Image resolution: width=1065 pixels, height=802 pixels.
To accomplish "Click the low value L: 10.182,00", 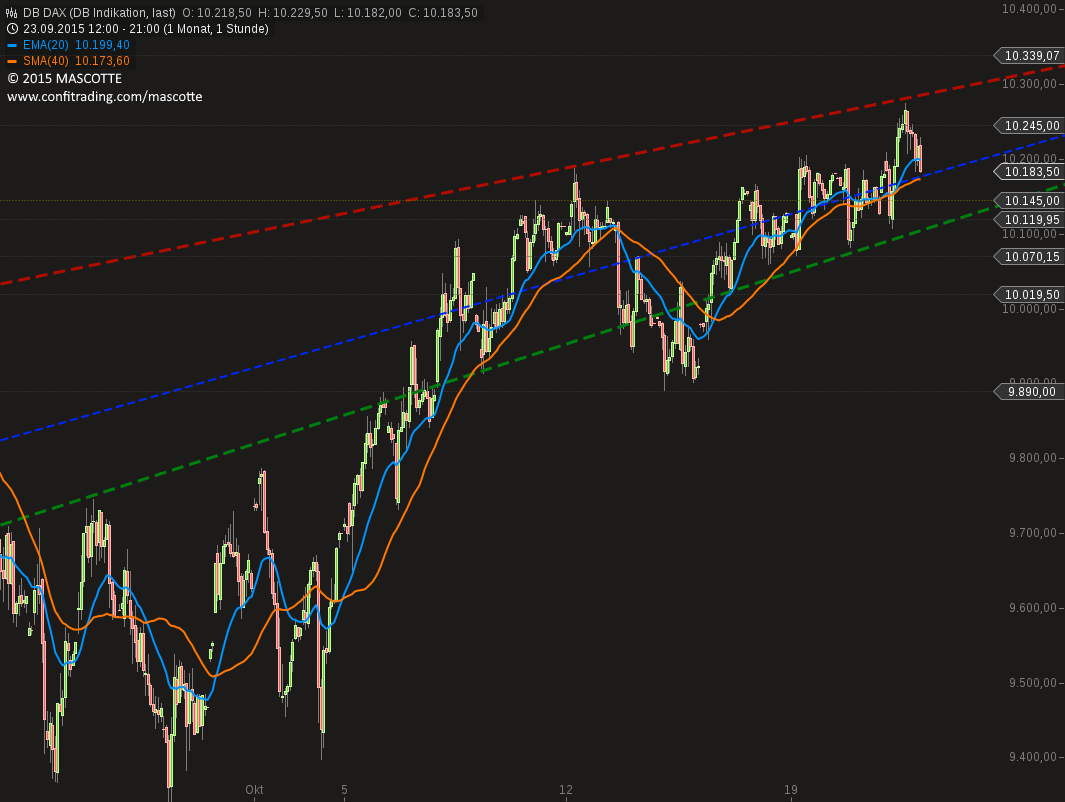I will point(367,13).
